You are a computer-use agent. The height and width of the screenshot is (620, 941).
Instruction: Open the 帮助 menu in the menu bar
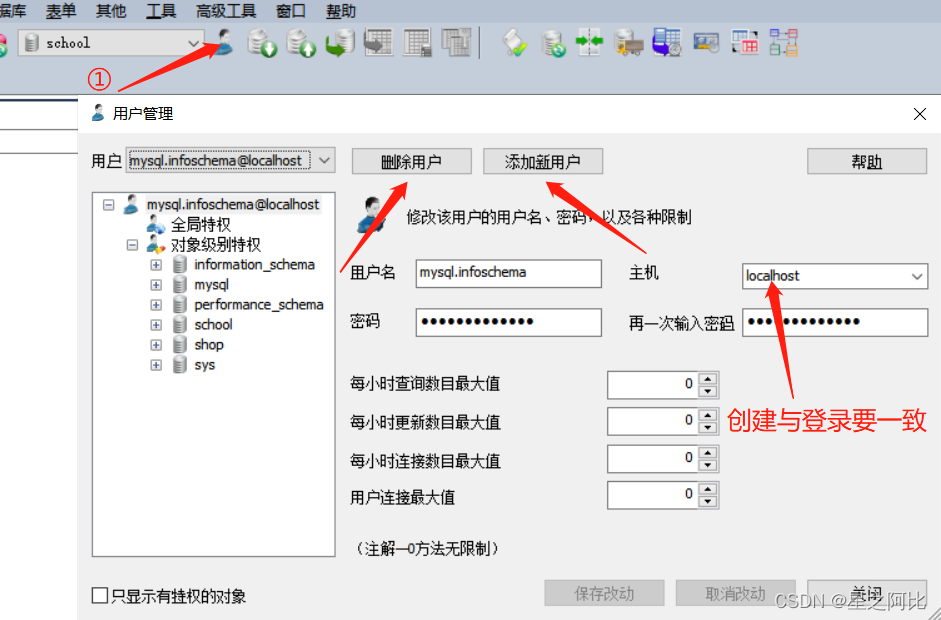coord(341,11)
